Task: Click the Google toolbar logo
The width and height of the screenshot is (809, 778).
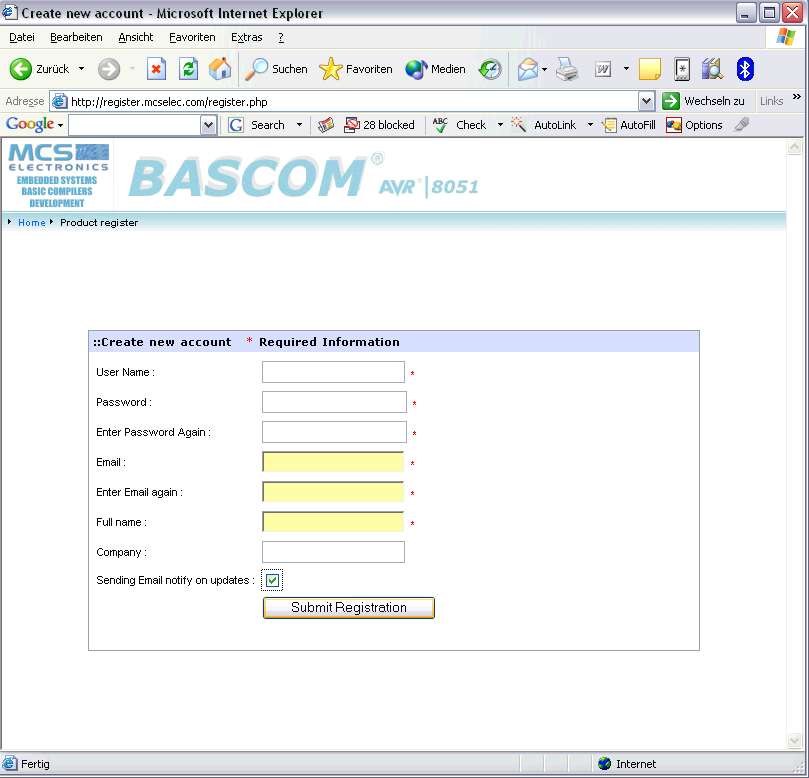Action: tap(30, 124)
